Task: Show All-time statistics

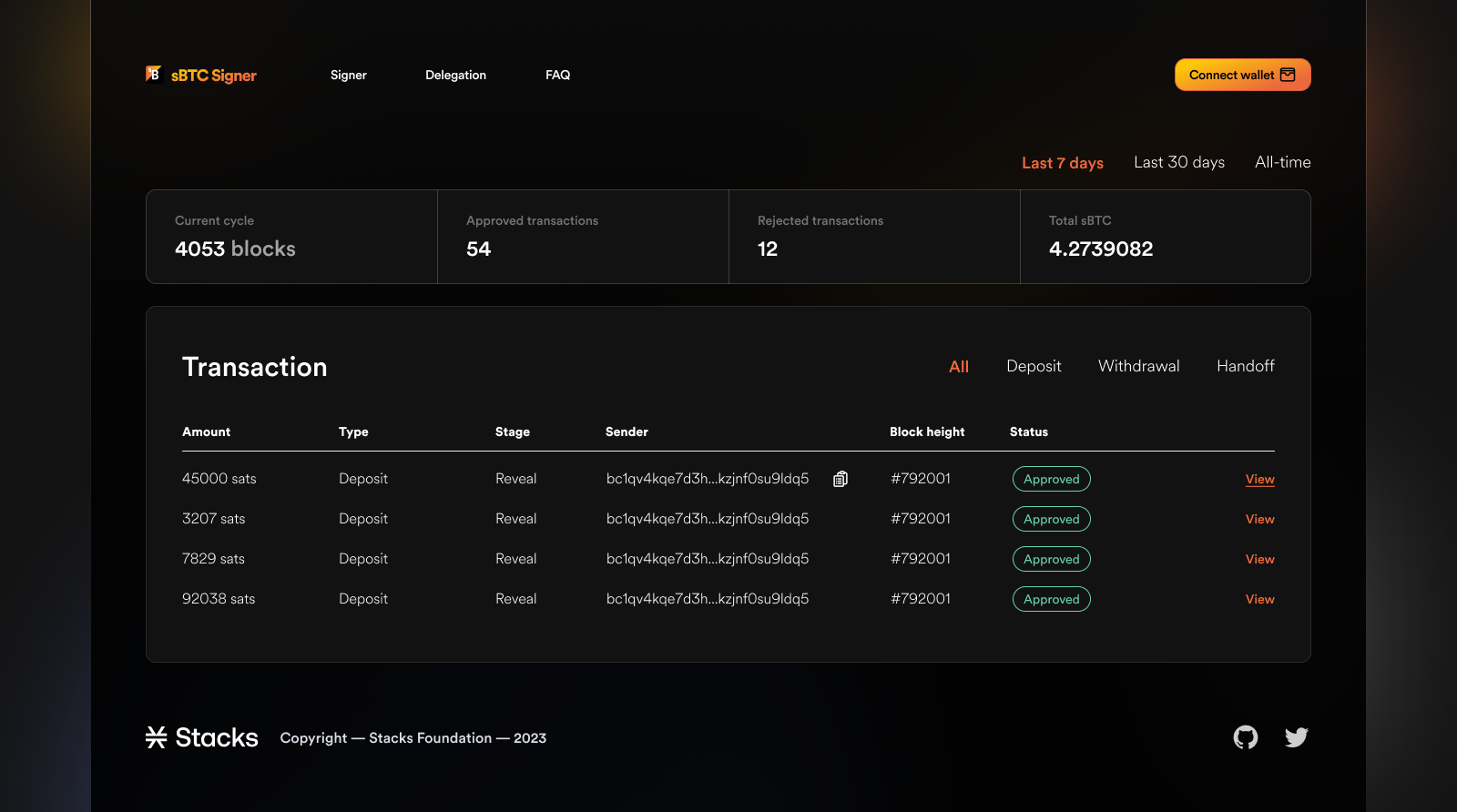Action: pos(1282,162)
